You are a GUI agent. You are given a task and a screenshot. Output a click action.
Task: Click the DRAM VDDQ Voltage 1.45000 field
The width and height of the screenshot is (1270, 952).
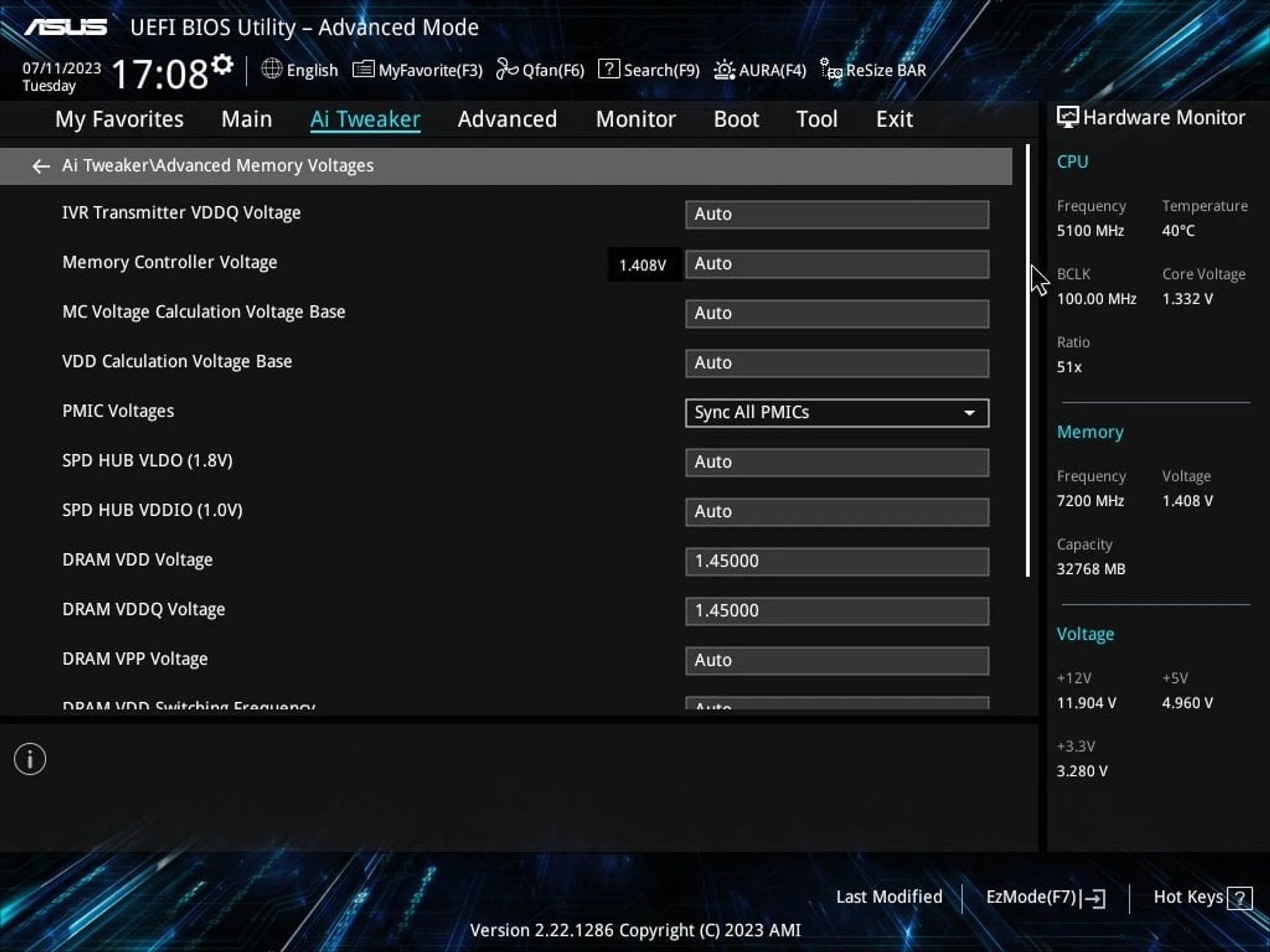837,611
